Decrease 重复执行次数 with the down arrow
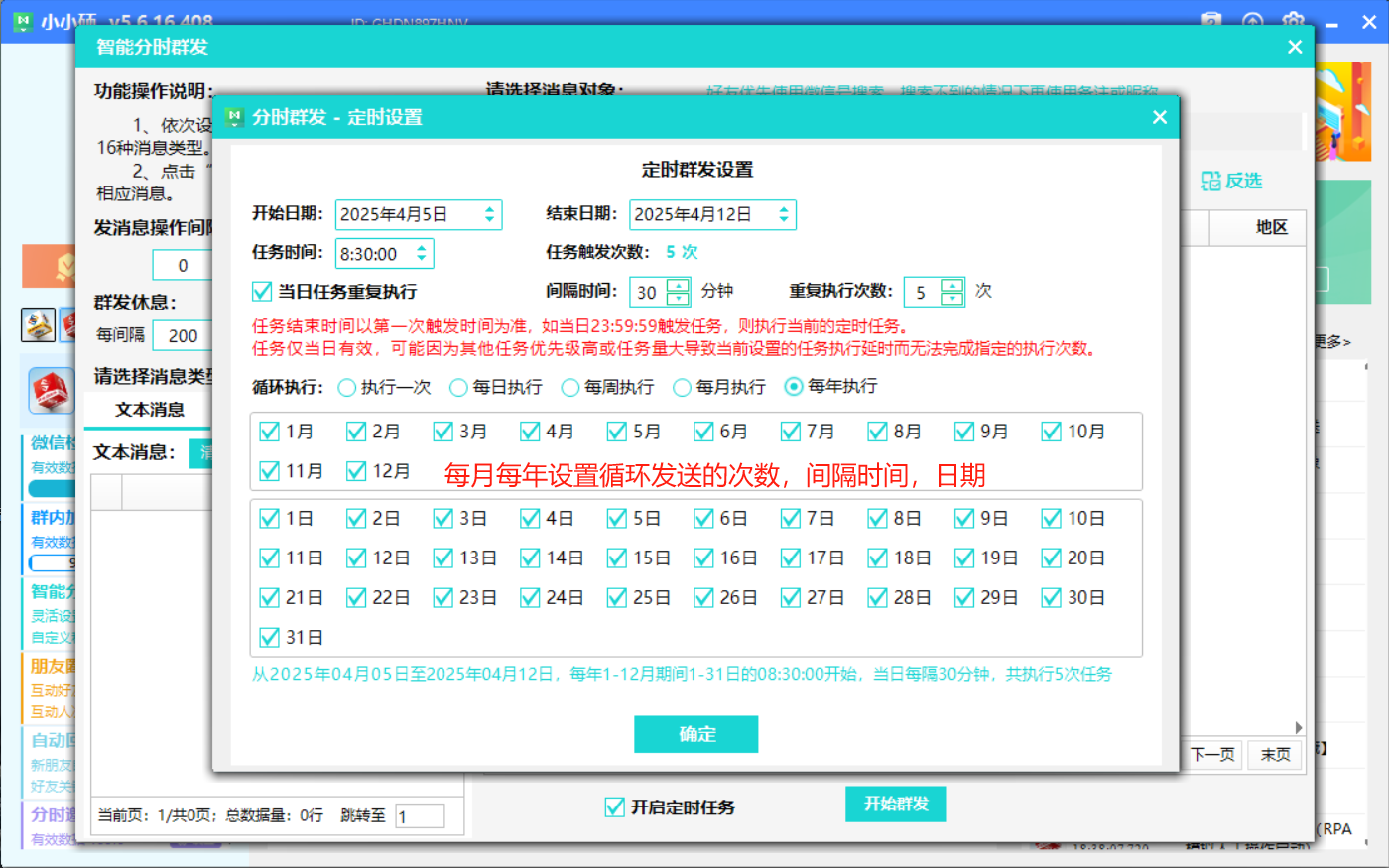Screen dimensions: 1389x868 (x=952, y=298)
